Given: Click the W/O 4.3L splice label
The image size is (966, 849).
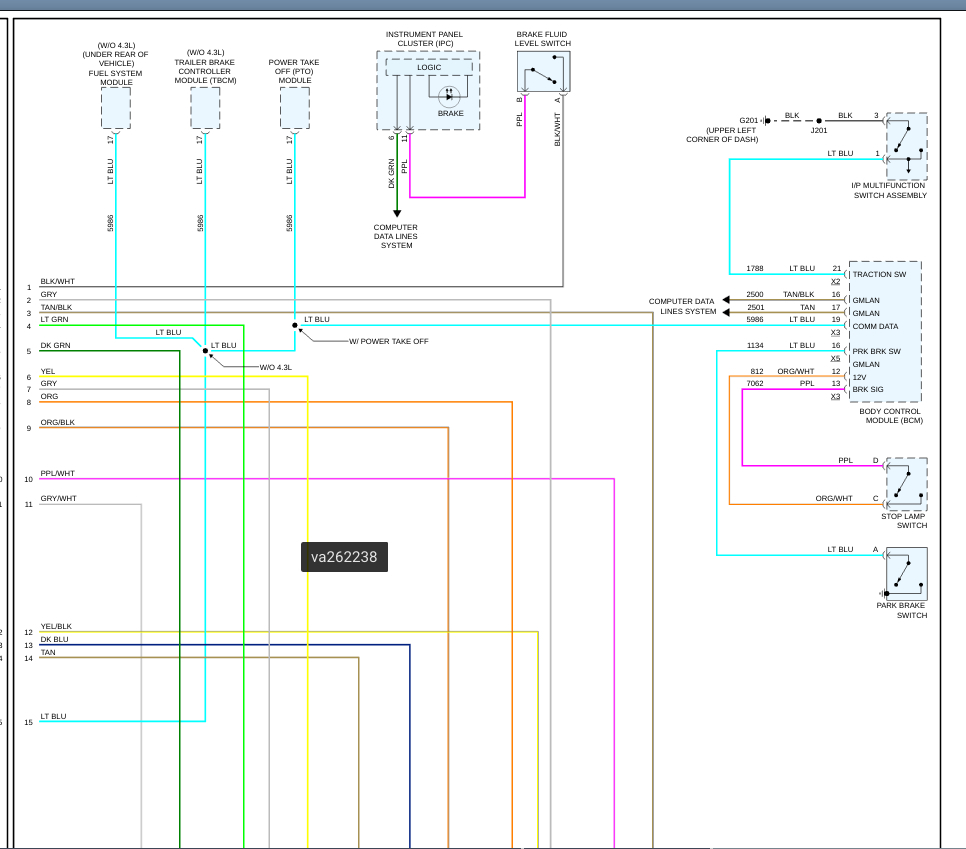Looking at the screenshot, I should (x=275, y=367).
